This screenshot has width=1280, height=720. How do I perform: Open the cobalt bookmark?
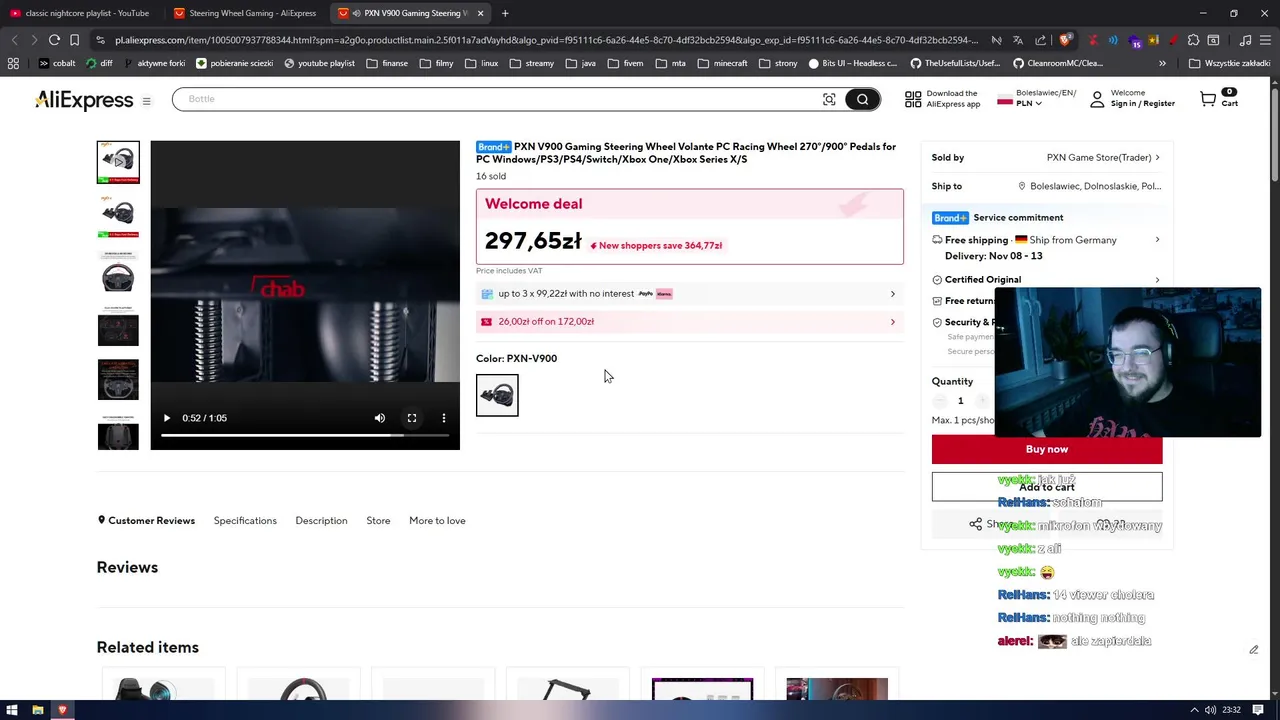click(x=57, y=63)
